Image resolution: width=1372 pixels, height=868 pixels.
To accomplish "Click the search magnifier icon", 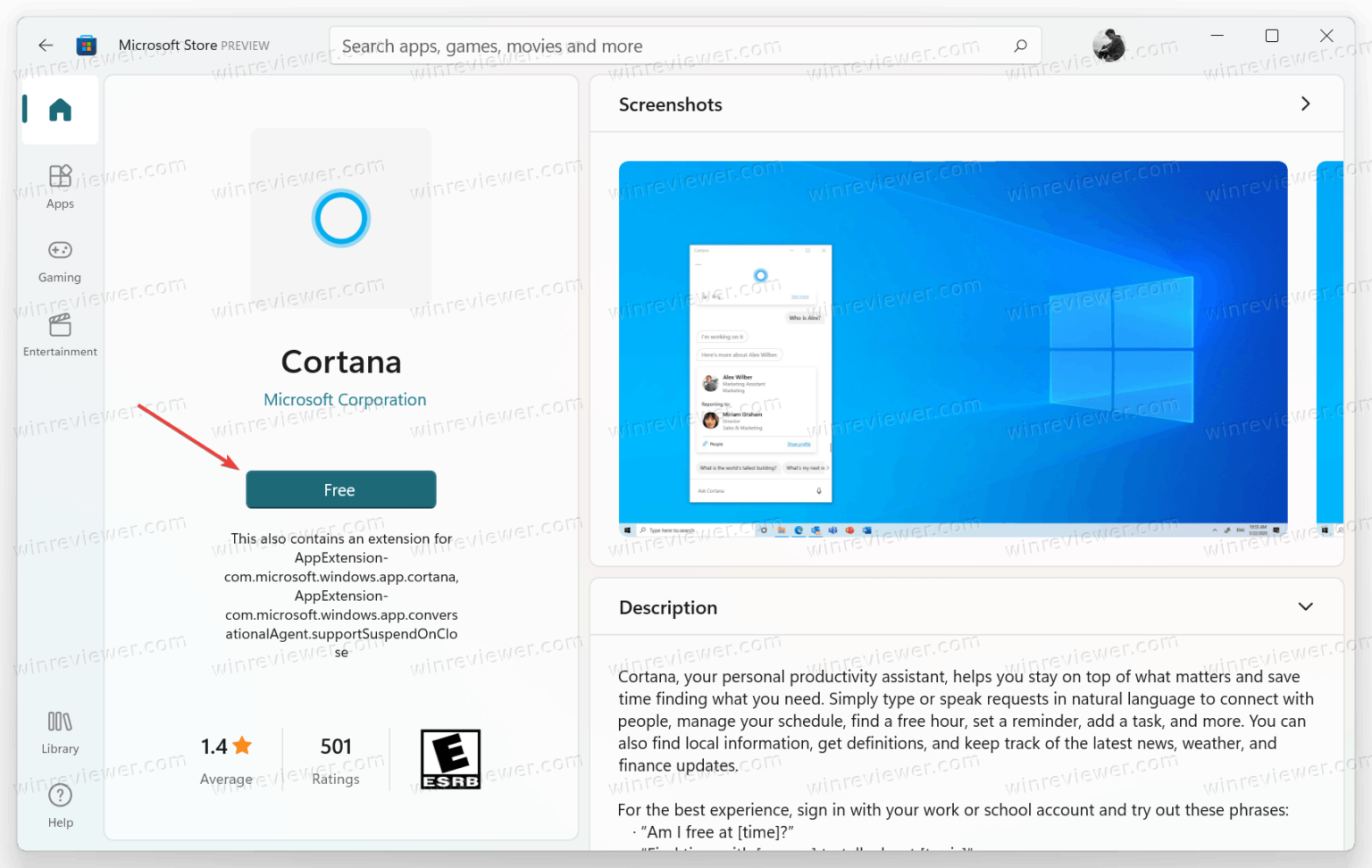I will tap(1020, 46).
